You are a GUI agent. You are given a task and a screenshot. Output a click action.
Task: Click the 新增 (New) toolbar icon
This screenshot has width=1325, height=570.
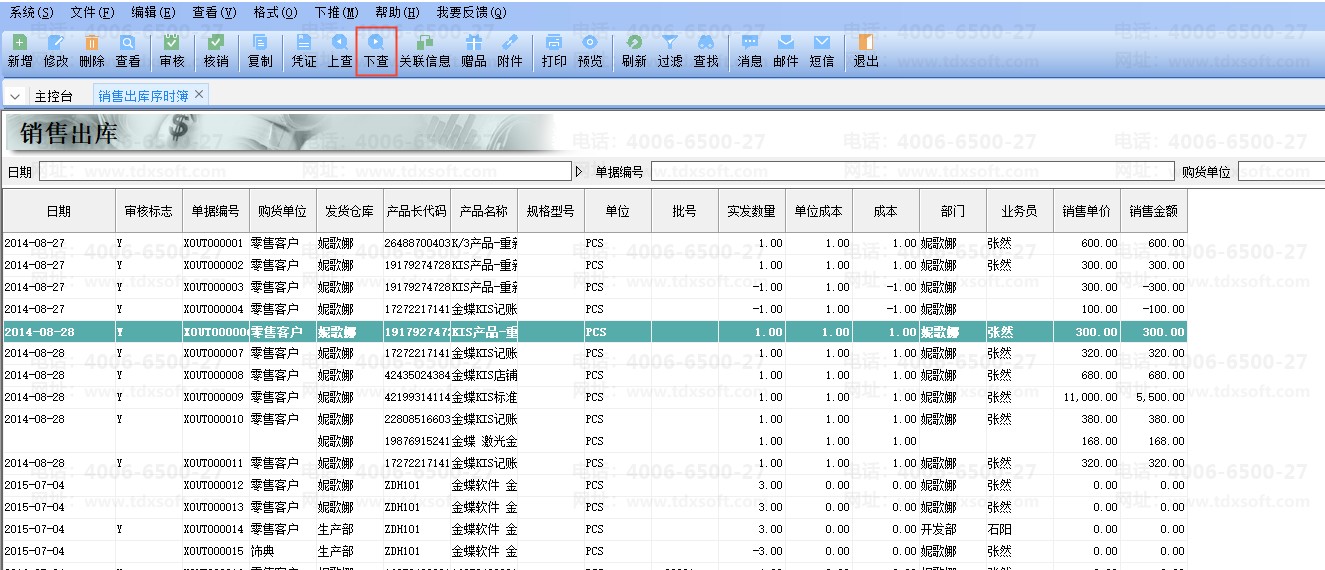pyautogui.click(x=20, y=51)
